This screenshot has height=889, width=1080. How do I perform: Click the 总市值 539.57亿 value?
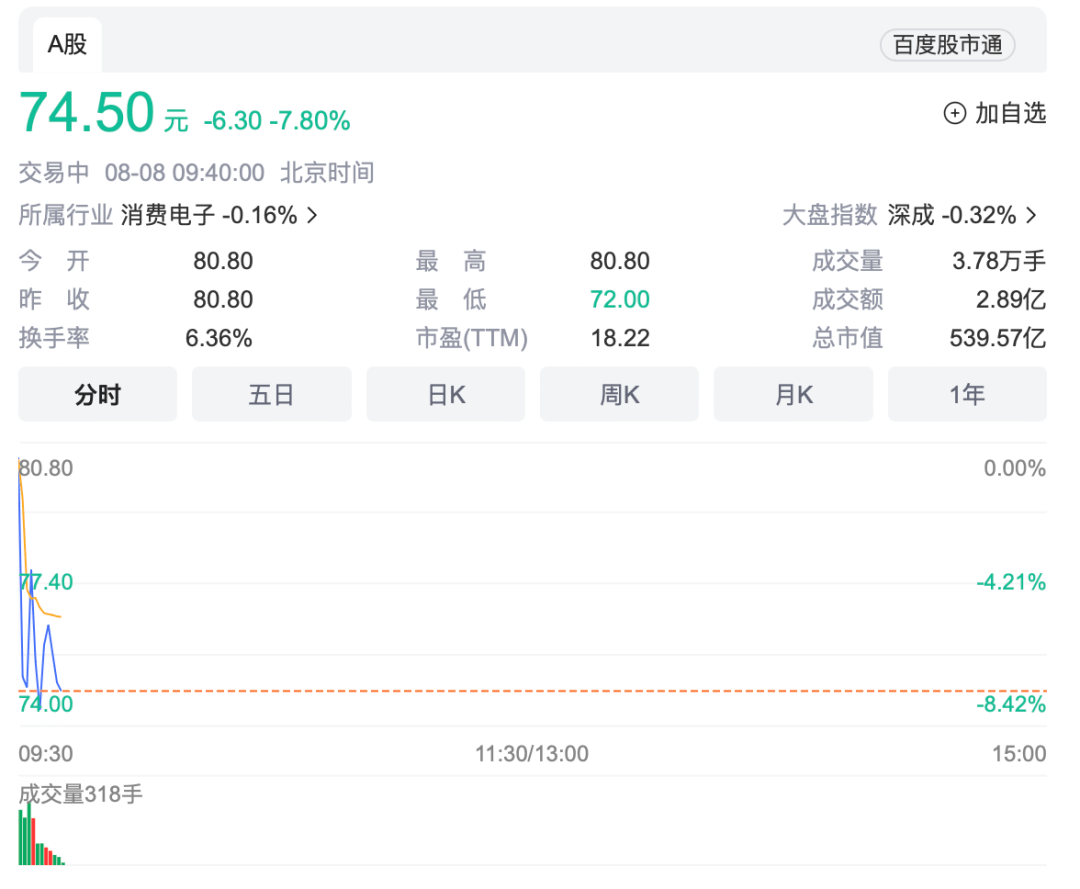click(x=997, y=338)
